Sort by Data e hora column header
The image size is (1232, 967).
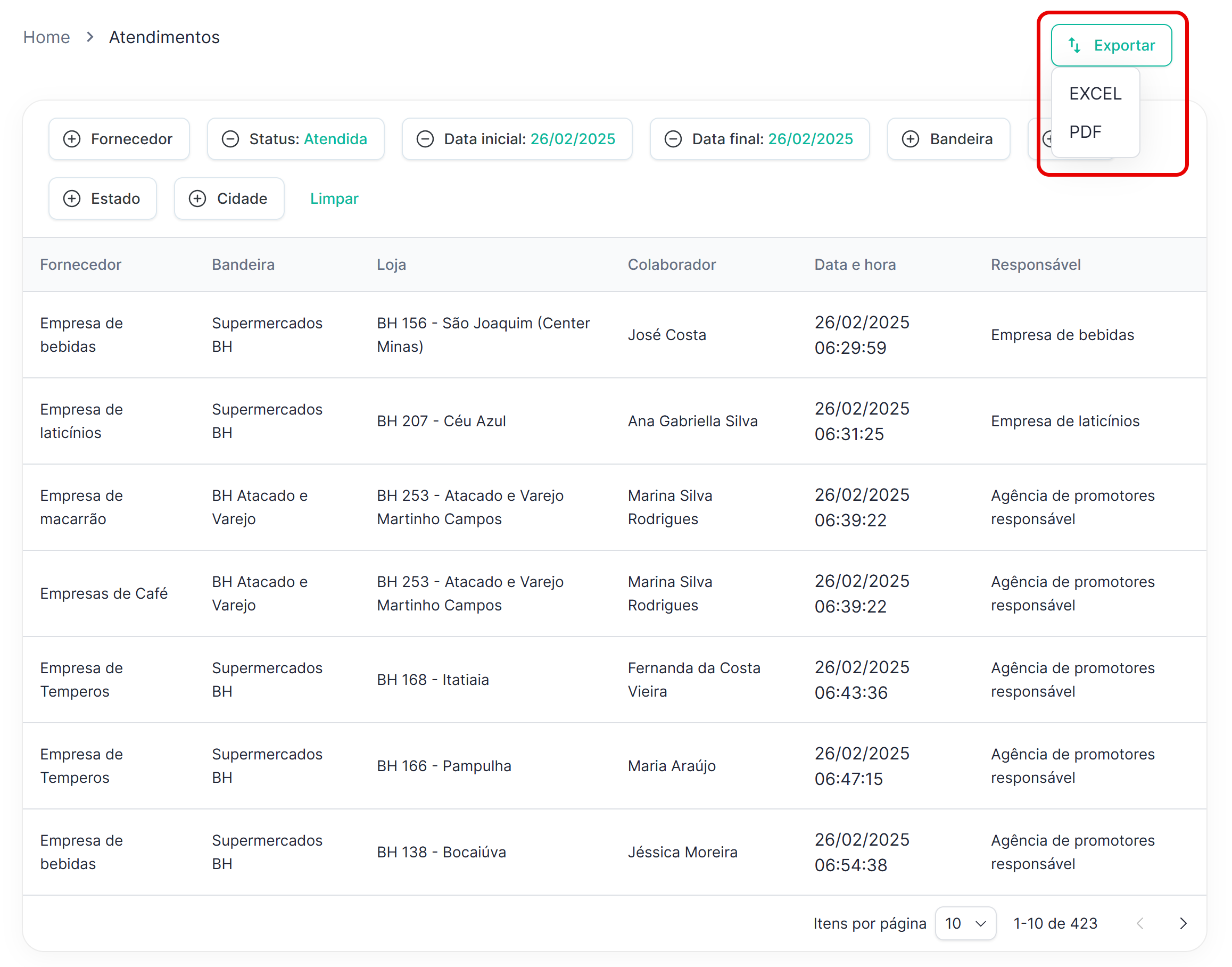click(x=854, y=265)
